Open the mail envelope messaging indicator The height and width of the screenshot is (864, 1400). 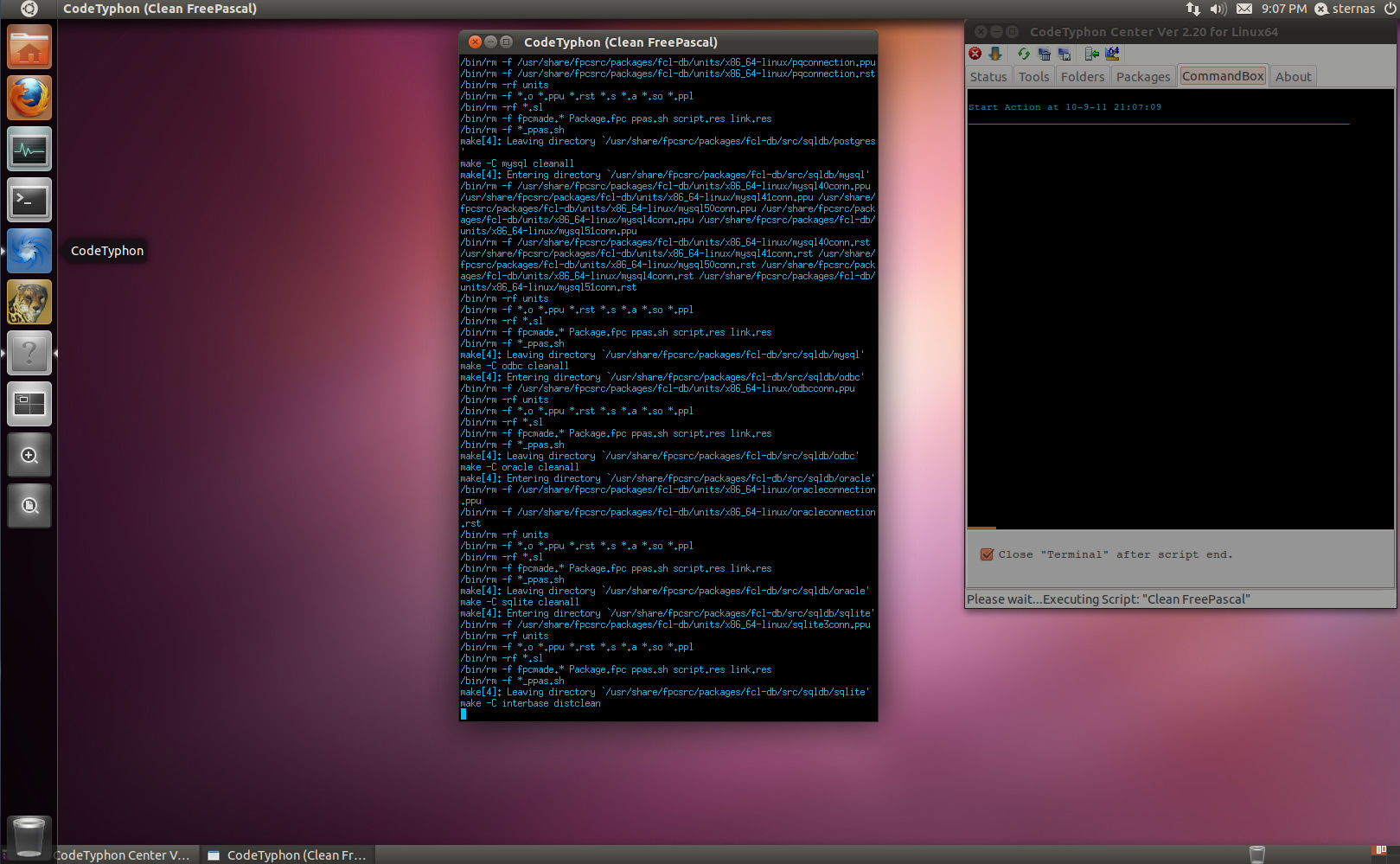pos(1244,9)
